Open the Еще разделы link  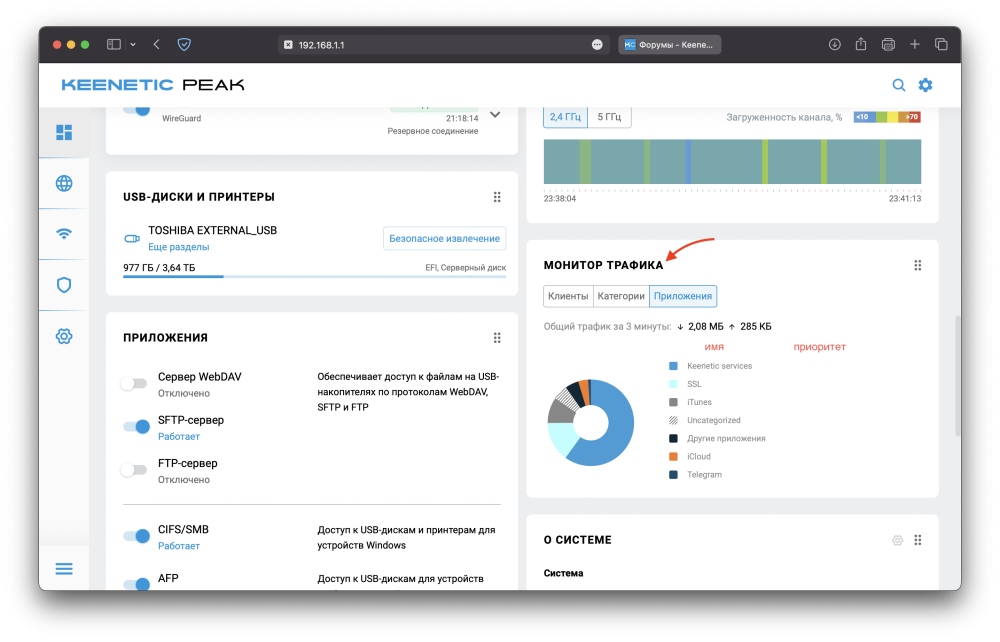(179, 247)
